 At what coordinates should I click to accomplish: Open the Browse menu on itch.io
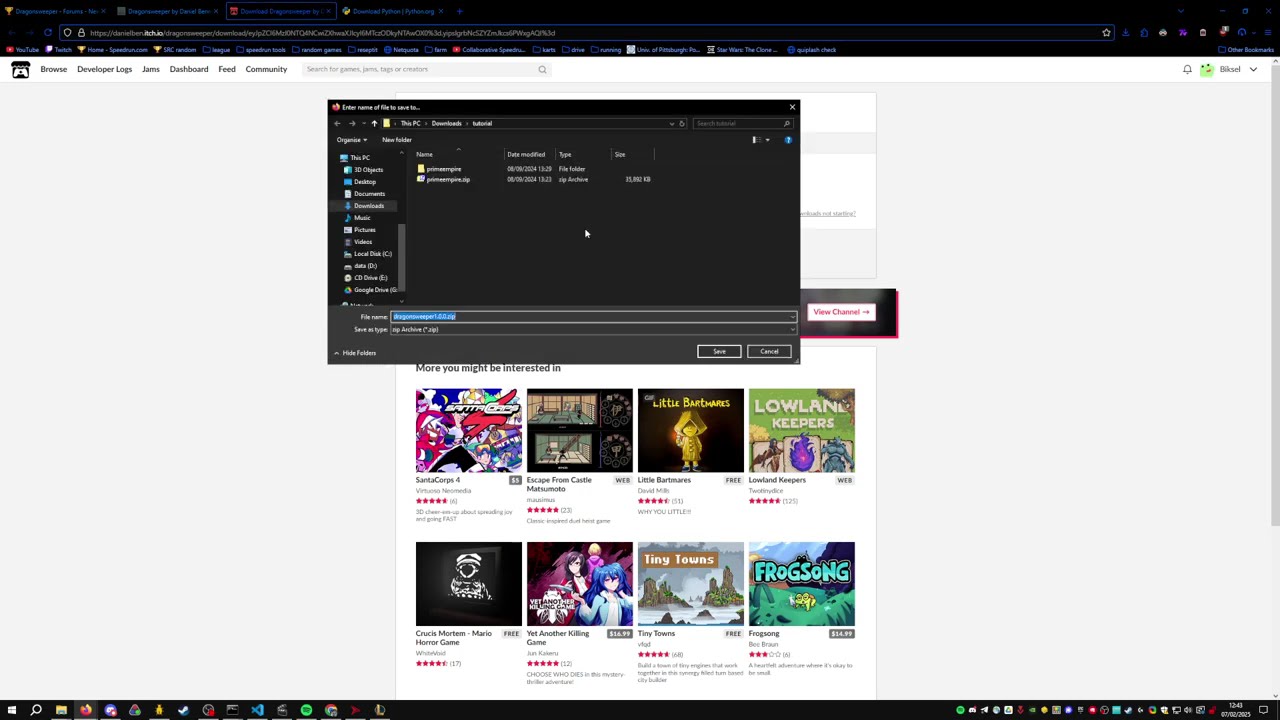point(54,69)
